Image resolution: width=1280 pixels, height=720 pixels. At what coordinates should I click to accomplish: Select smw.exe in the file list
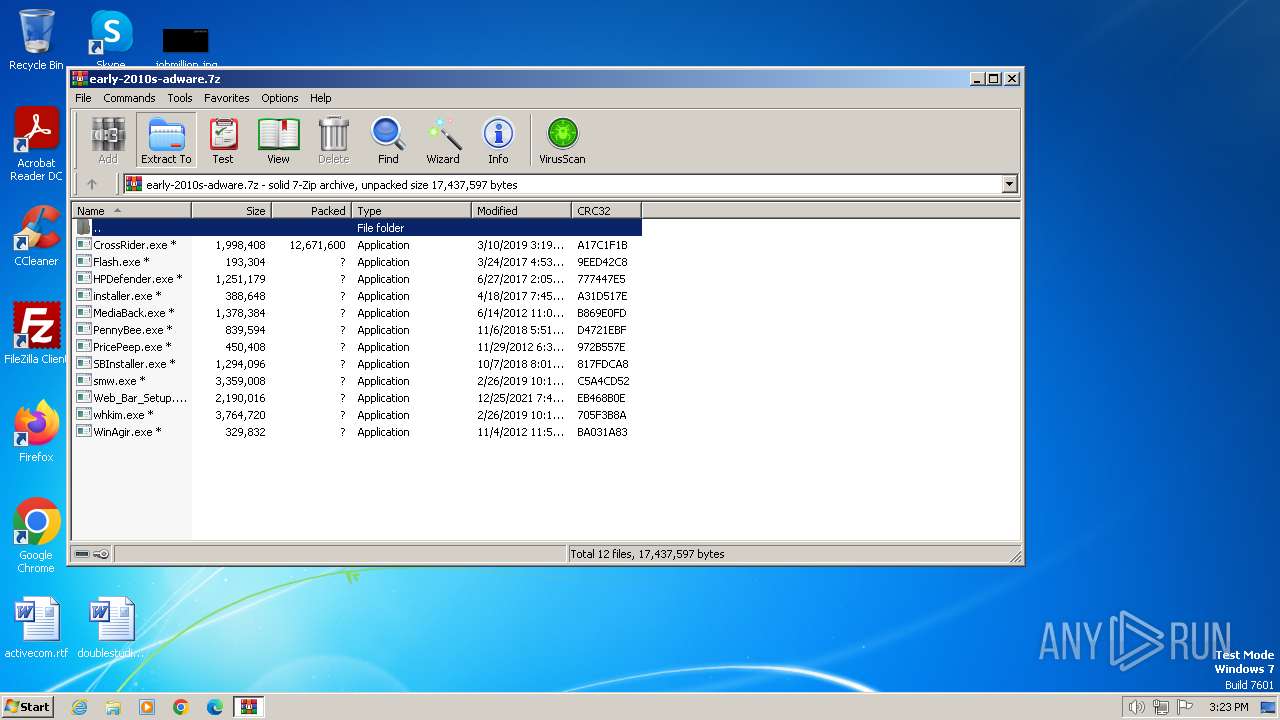click(357, 381)
